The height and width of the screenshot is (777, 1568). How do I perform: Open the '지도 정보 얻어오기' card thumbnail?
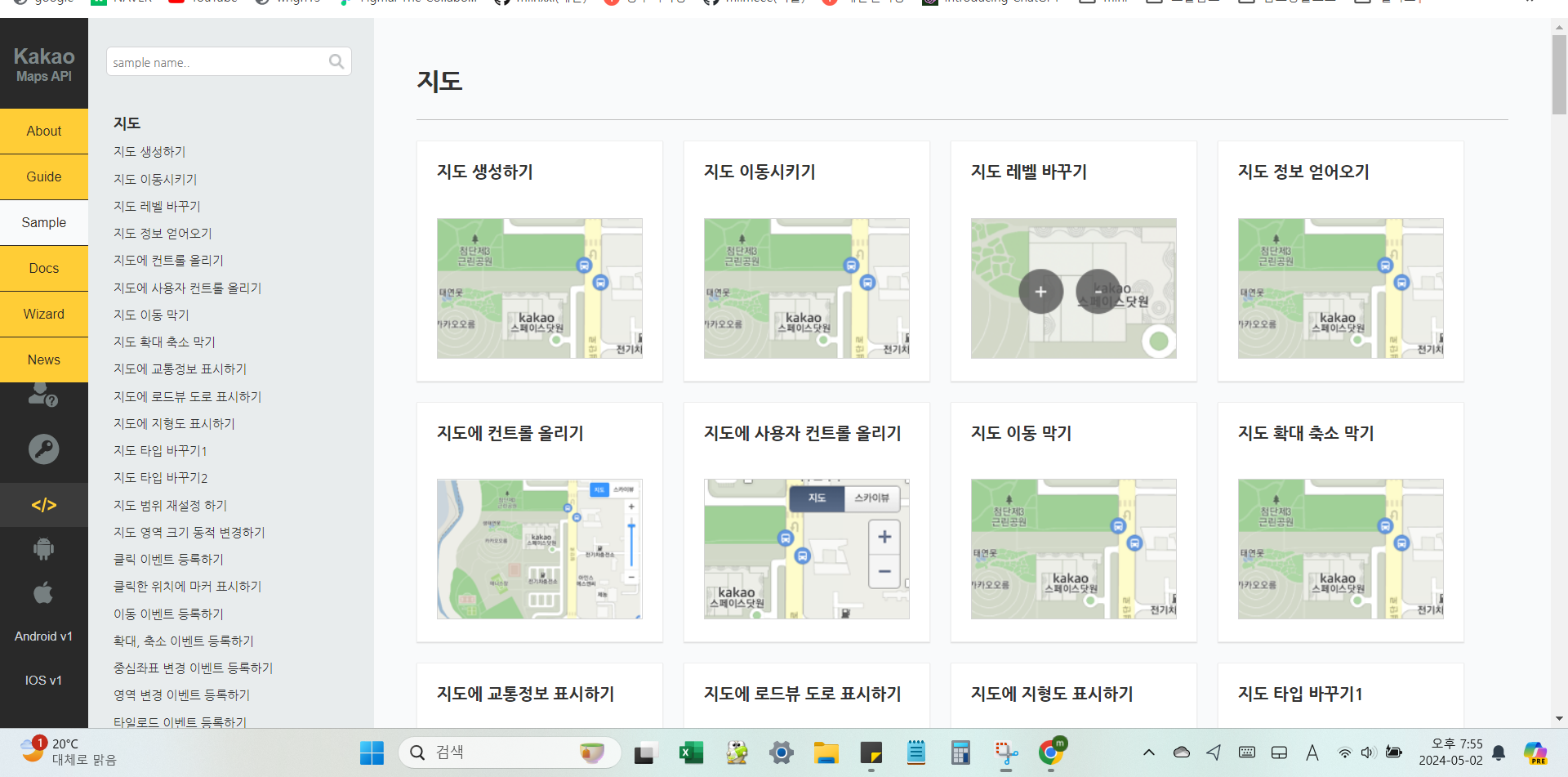click(1340, 288)
